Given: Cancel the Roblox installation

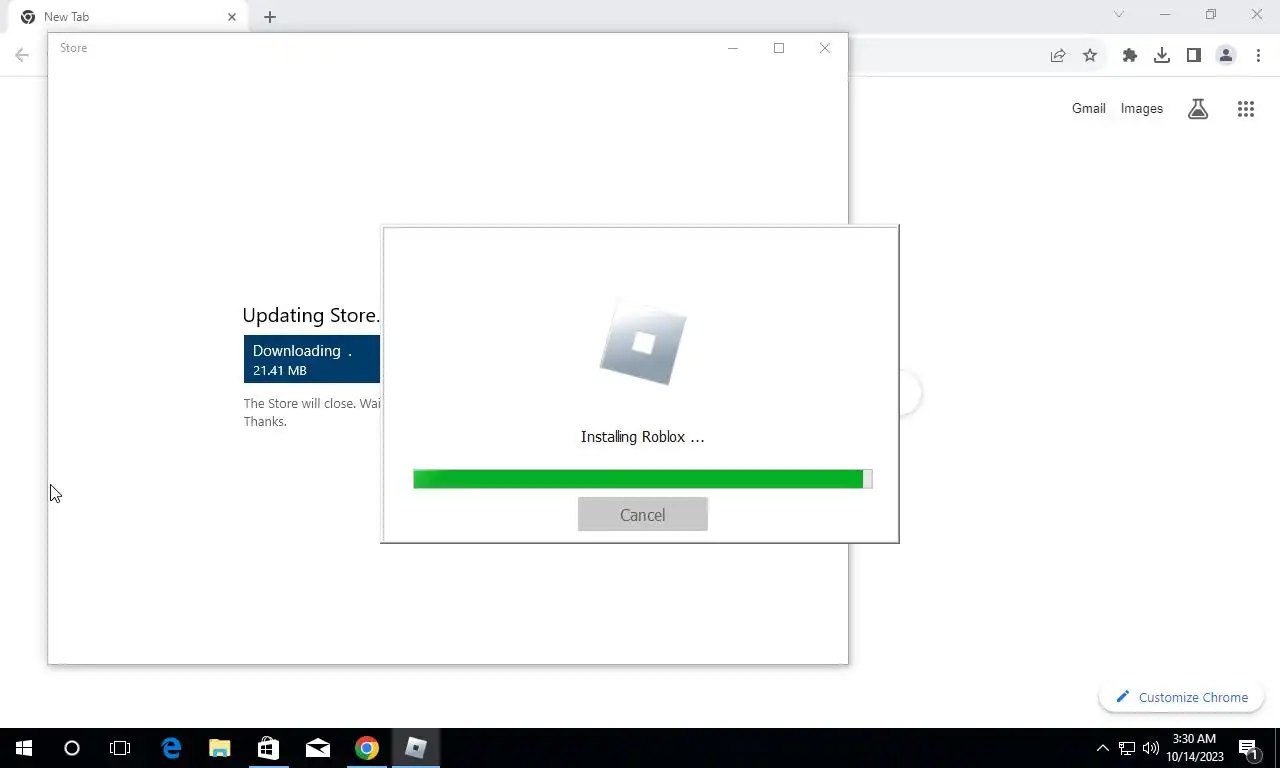Looking at the screenshot, I should coord(642,515).
